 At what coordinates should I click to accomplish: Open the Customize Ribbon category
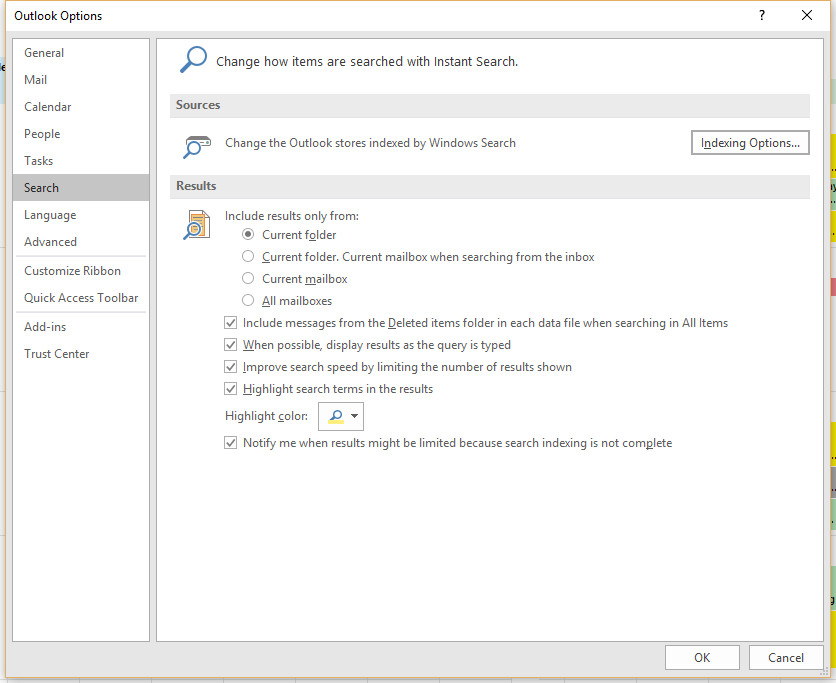[x=81, y=271]
